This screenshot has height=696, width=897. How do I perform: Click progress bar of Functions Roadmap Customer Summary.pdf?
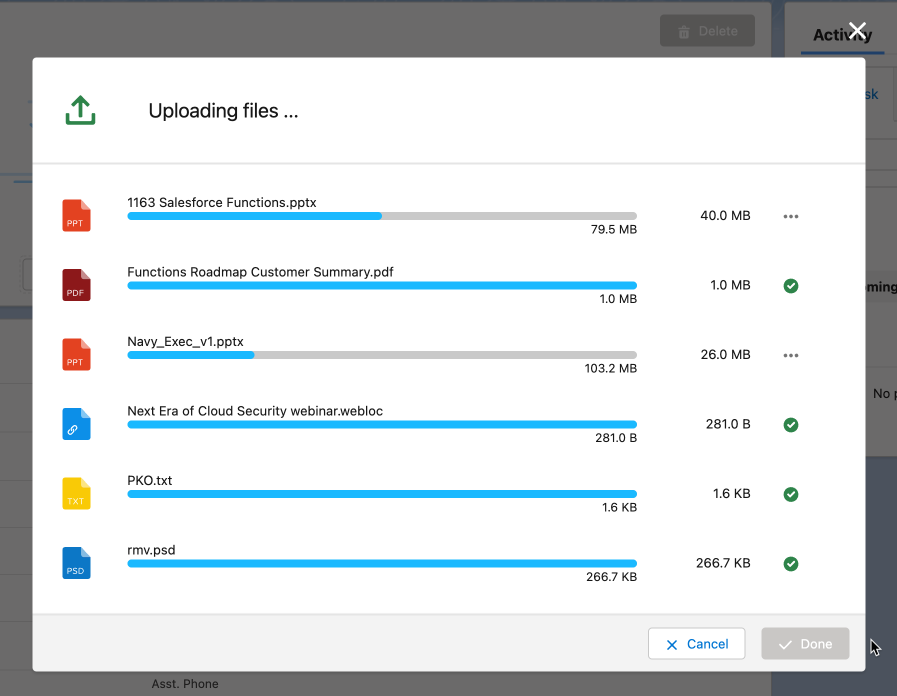click(382, 285)
